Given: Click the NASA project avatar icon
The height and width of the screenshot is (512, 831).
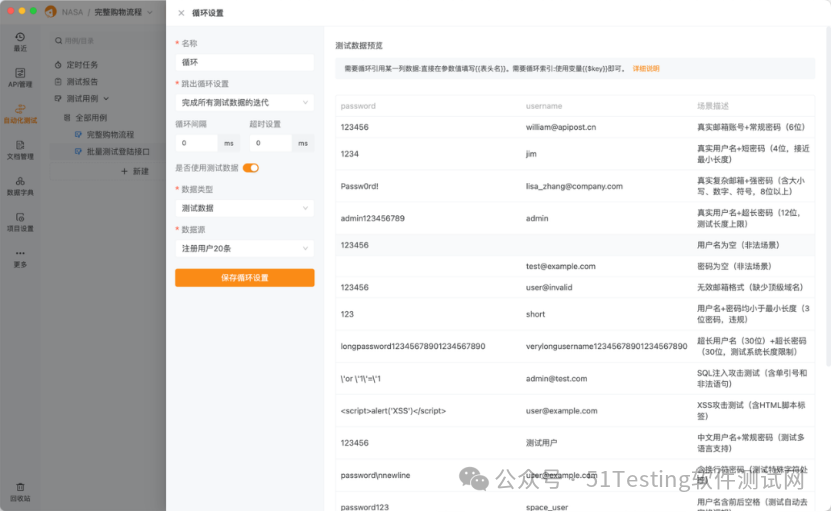Looking at the screenshot, I should coord(51,12).
